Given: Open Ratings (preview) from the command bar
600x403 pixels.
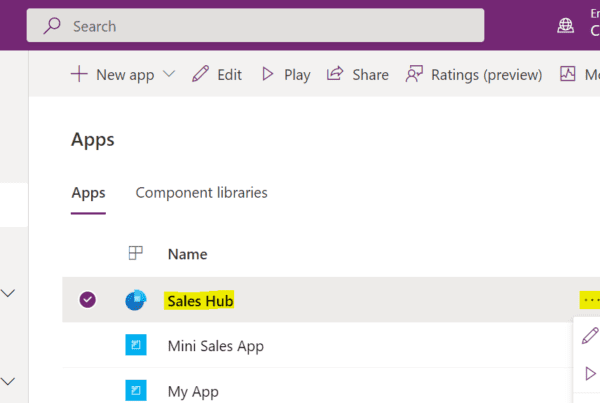Looking at the screenshot, I should 474,75.
